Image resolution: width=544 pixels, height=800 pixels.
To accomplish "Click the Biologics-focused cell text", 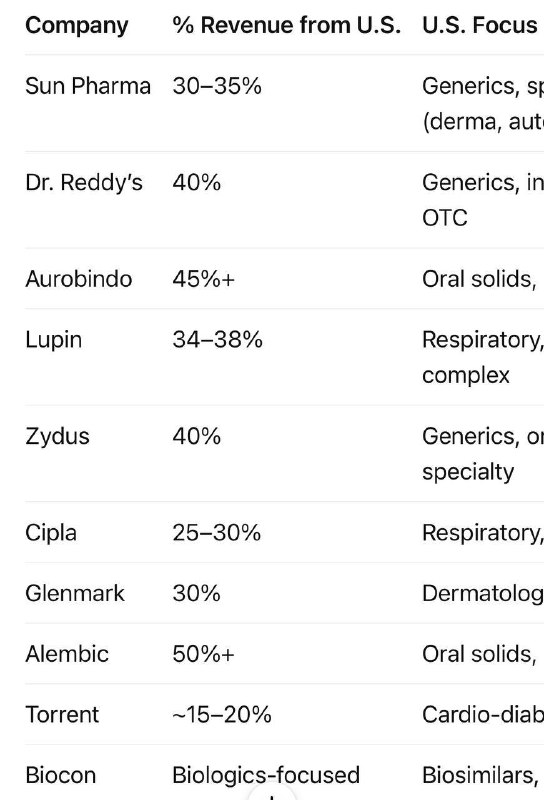I will tap(266, 775).
